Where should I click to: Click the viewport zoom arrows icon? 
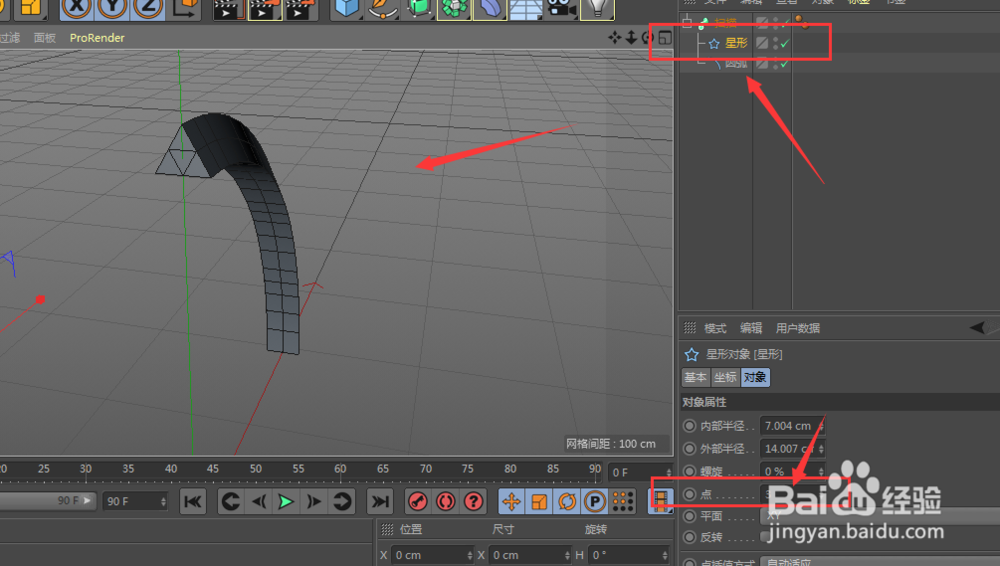[631, 38]
